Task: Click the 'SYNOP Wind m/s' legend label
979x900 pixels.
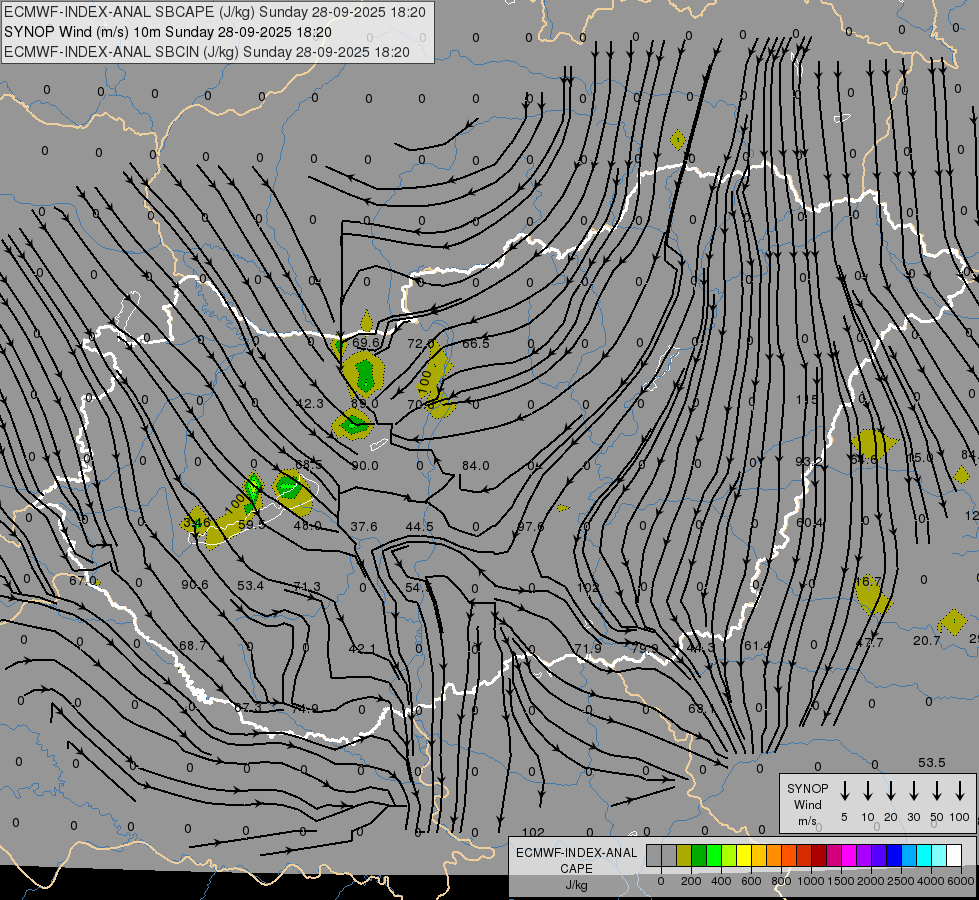Action: coord(807,804)
